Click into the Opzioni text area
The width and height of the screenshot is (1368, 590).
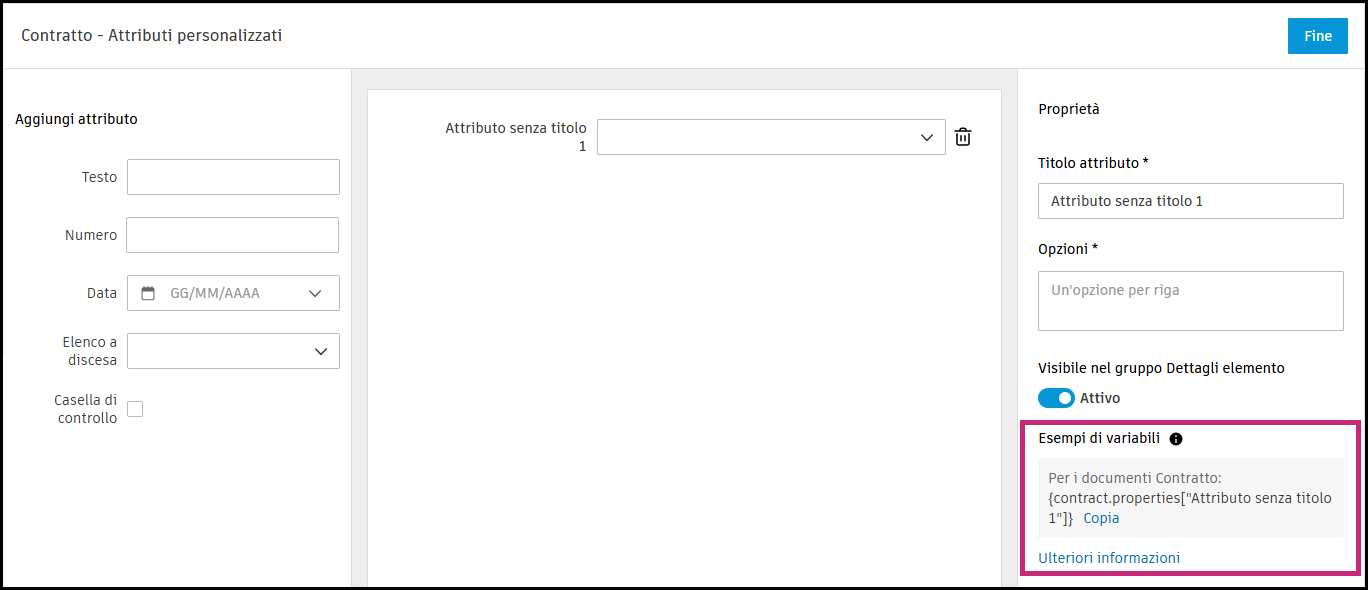1190,300
